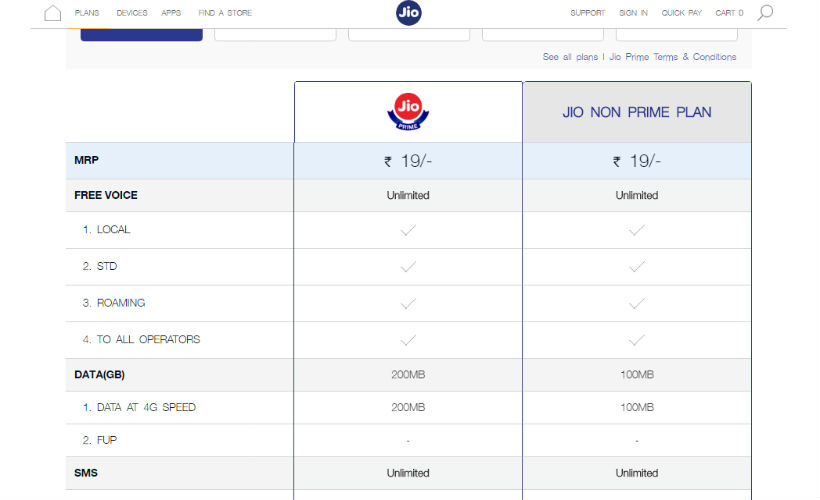The width and height of the screenshot is (820, 500).
Task: Click 100MB in DATA(GB) row
Action: 636,374
